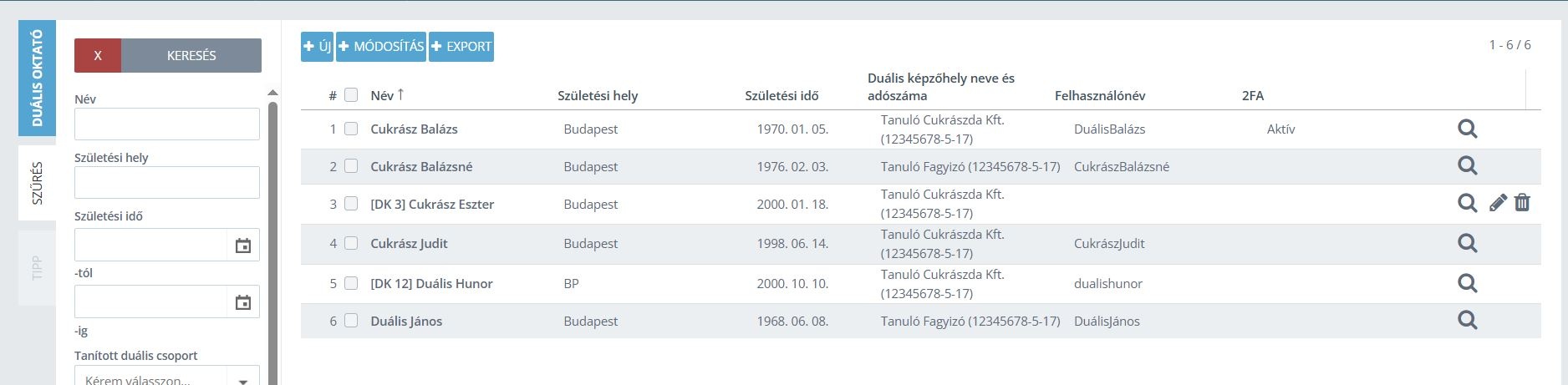
Task: Select checkbox for Duális János row
Action: pos(351,321)
